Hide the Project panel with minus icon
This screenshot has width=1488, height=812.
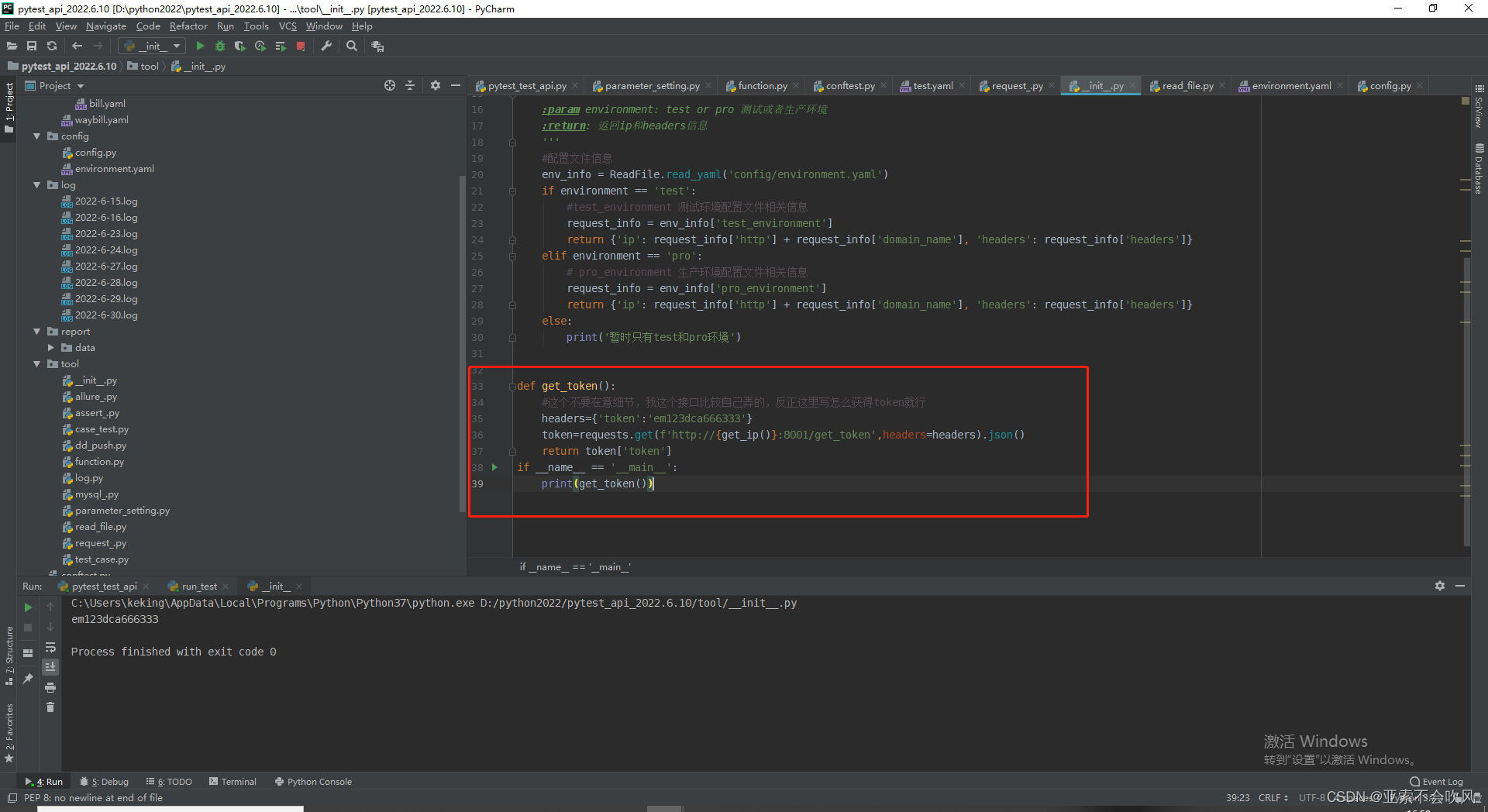coord(456,86)
